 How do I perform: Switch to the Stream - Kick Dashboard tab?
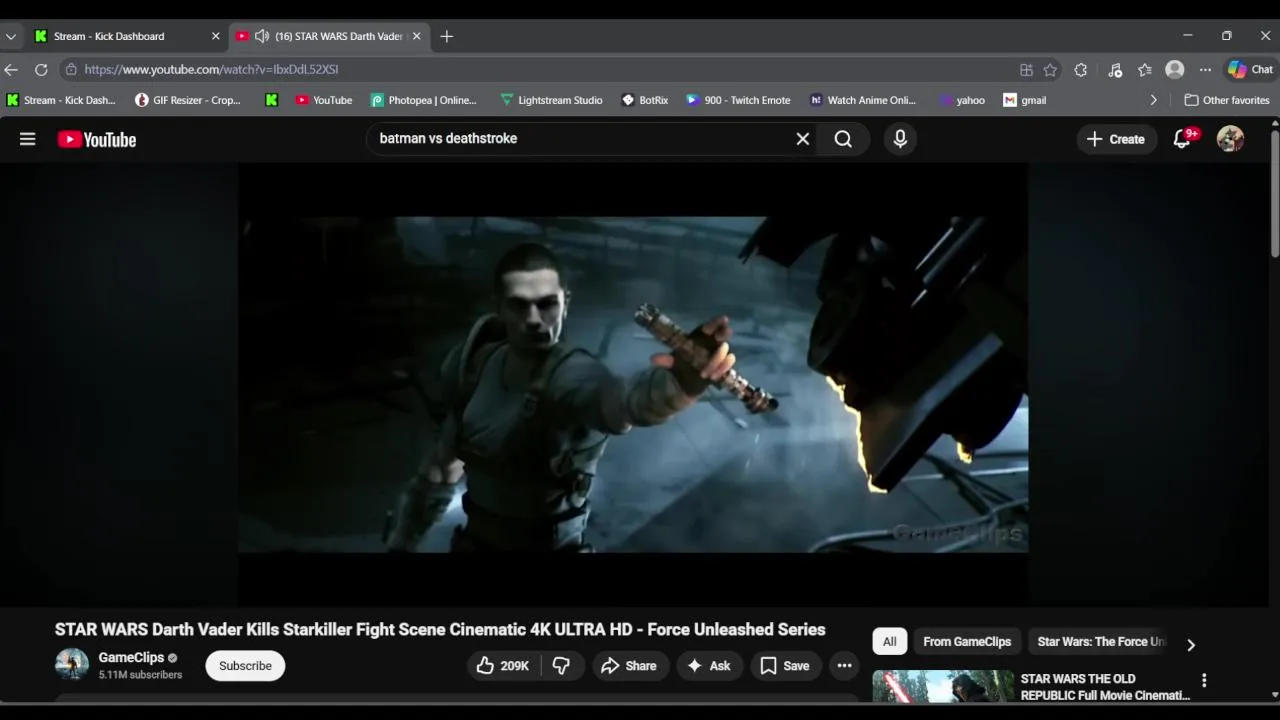pyautogui.click(x=109, y=36)
